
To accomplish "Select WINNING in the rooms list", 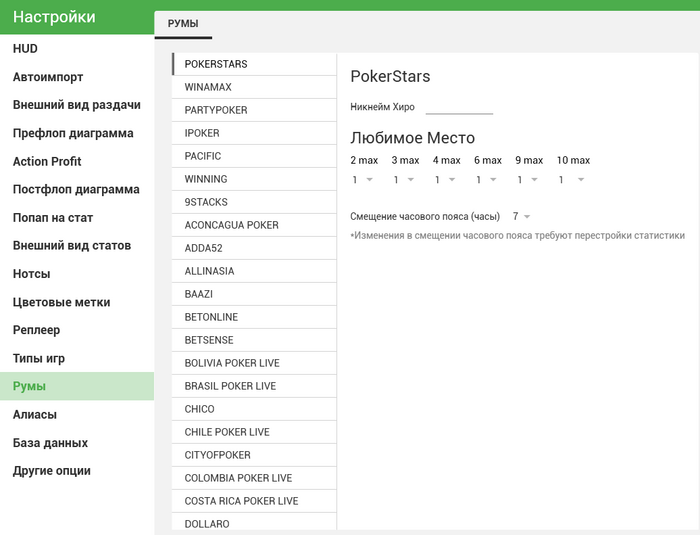I will tap(254, 179).
